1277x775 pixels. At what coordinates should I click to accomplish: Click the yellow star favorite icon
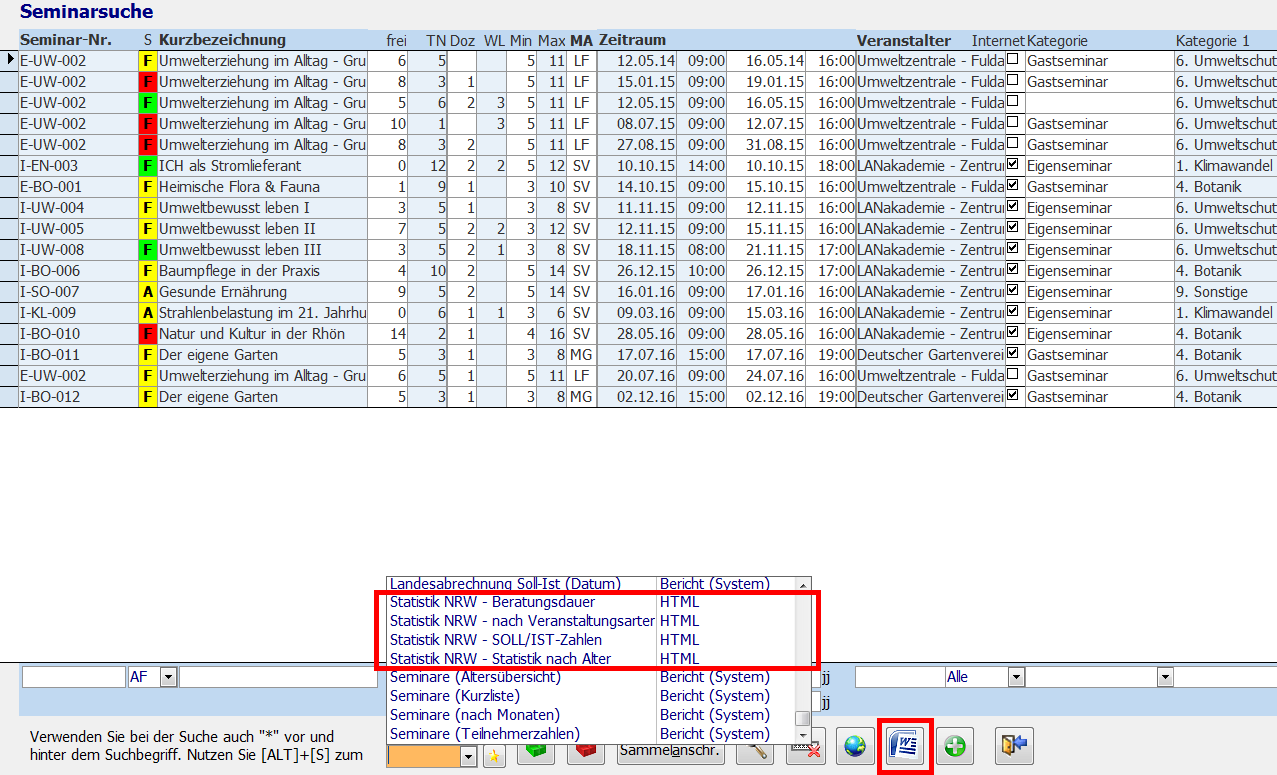click(494, 757)
